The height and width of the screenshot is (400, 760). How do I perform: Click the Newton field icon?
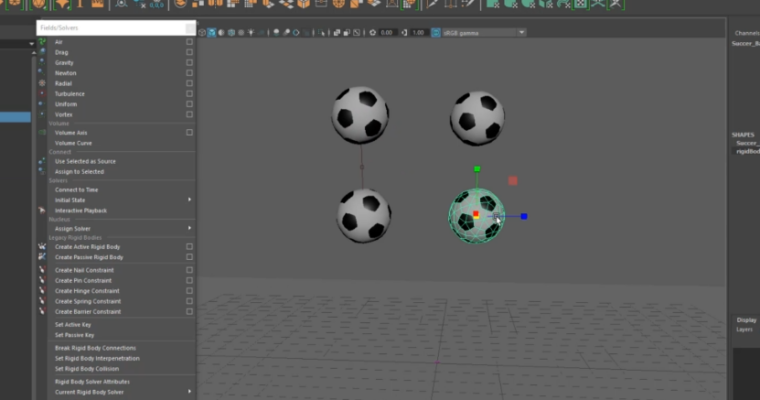click(x=42, y=73)
